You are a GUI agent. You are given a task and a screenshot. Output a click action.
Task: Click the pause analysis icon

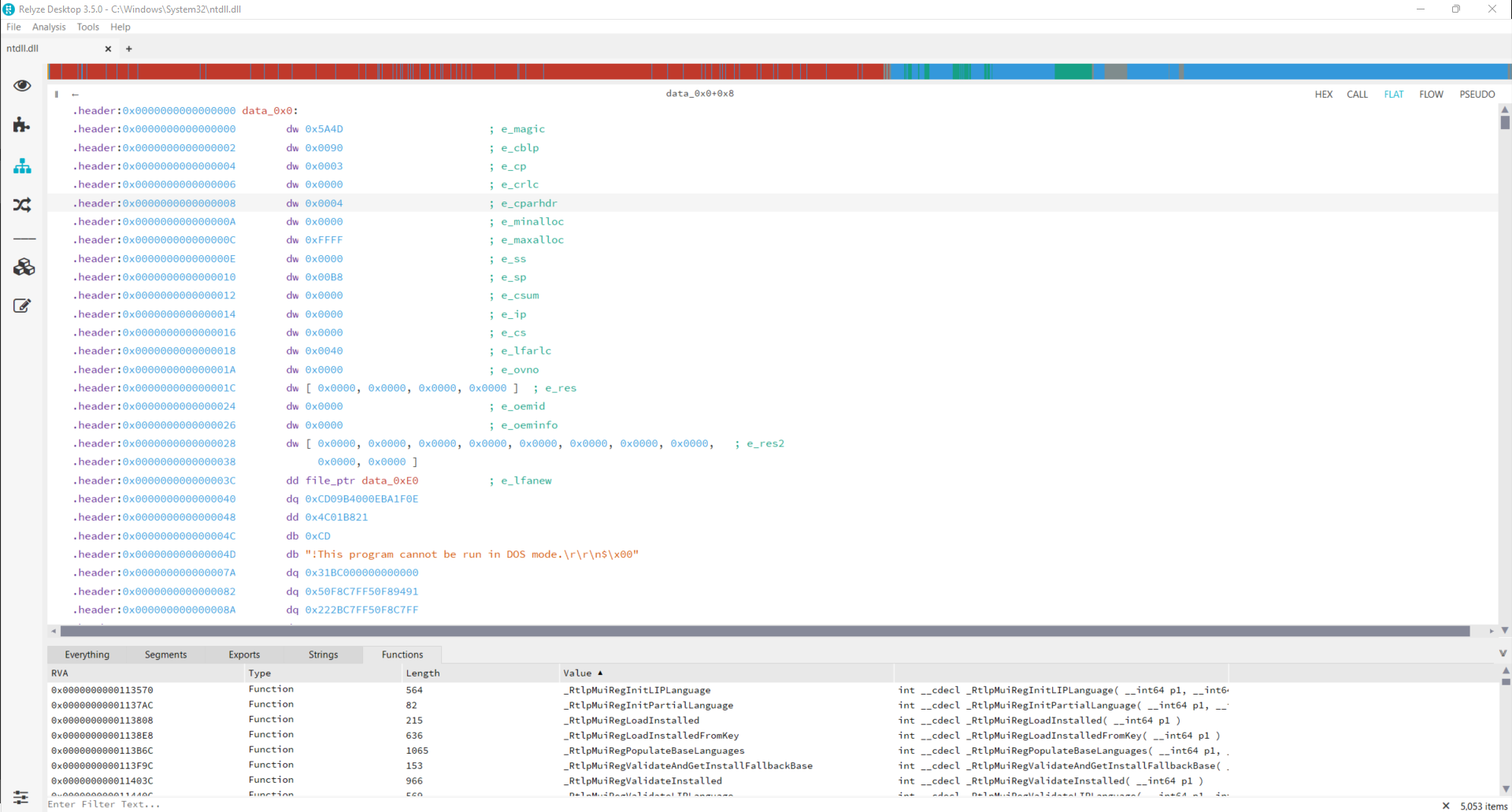tap(56, 94)
